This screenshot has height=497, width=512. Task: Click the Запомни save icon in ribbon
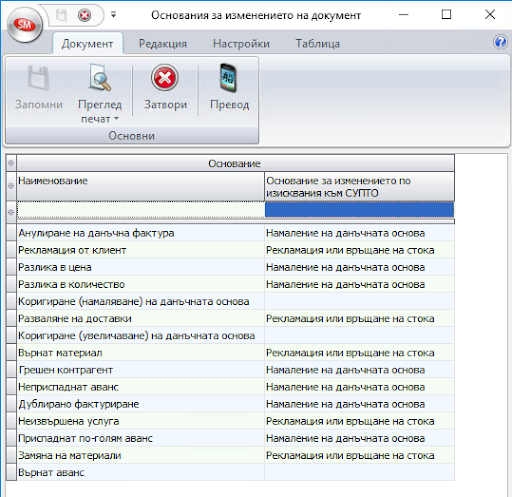coord(38,78)
